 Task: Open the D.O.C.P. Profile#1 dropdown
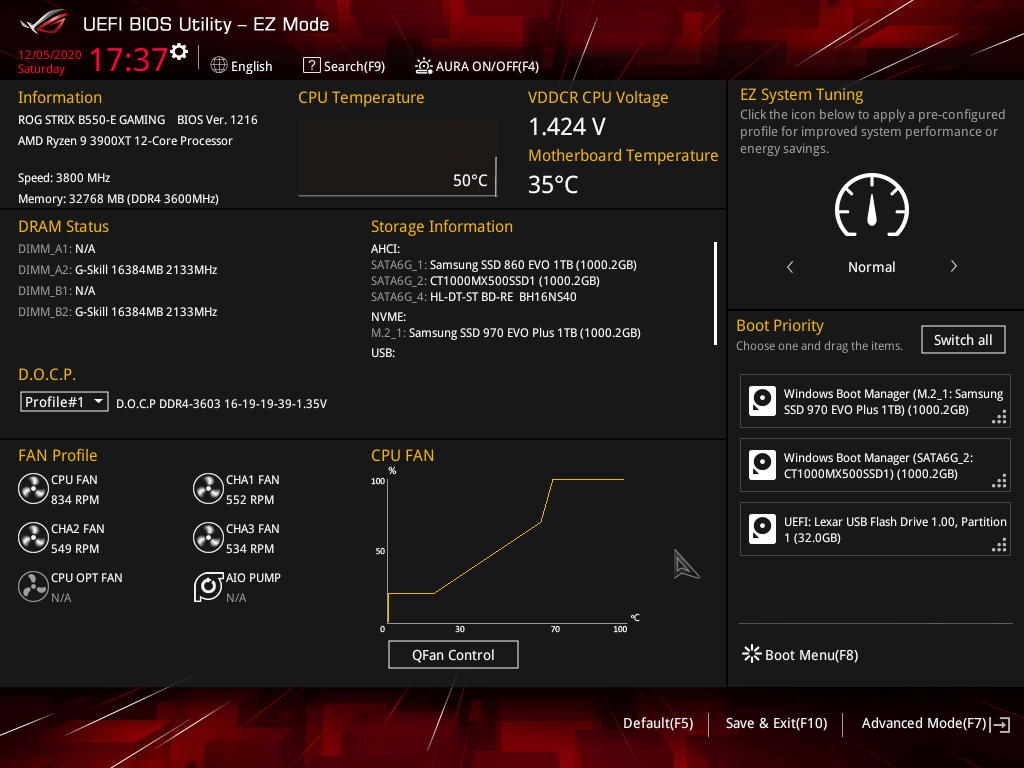(64, 402)
